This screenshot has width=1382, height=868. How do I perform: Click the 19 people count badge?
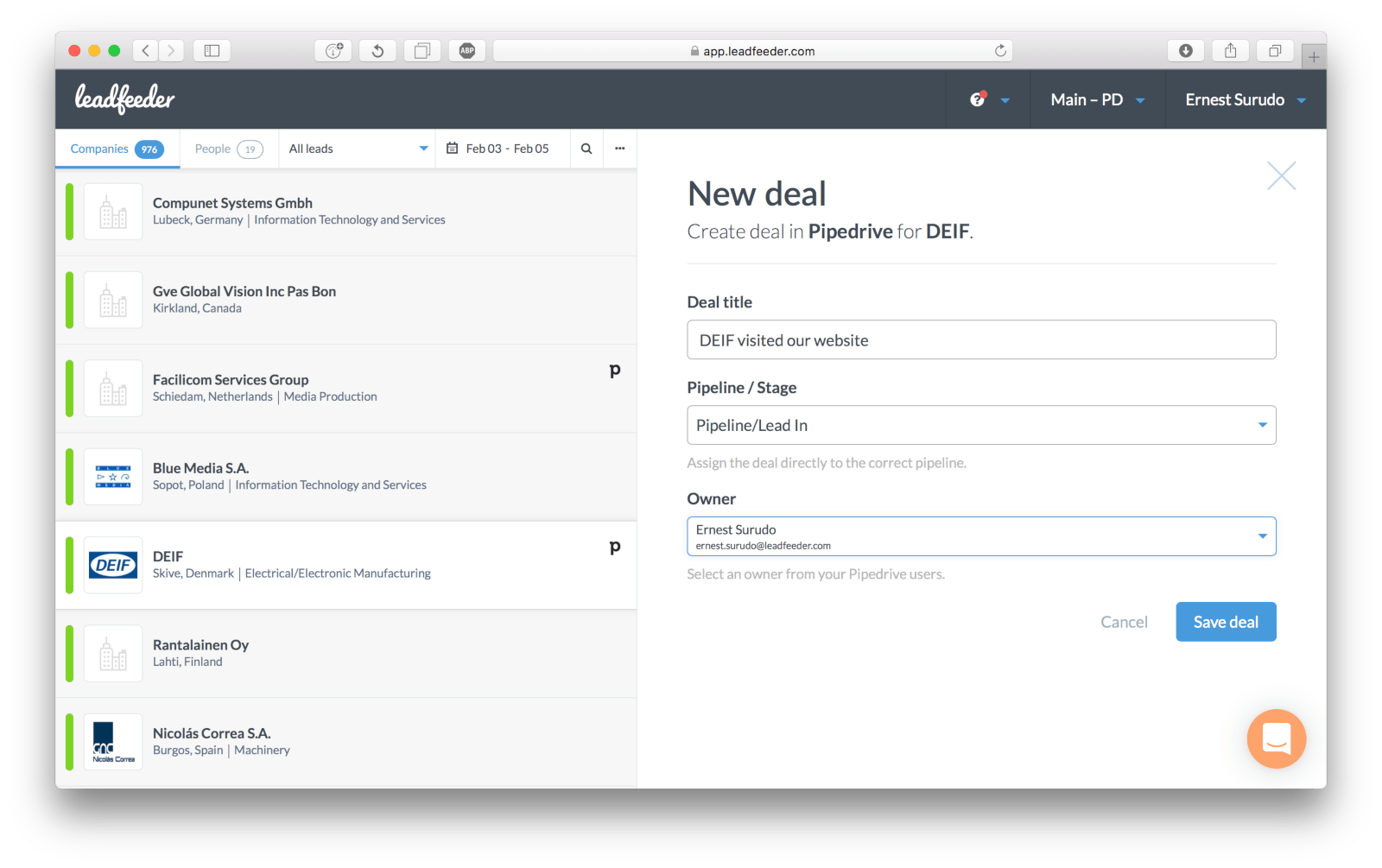[x=250, y=149]
